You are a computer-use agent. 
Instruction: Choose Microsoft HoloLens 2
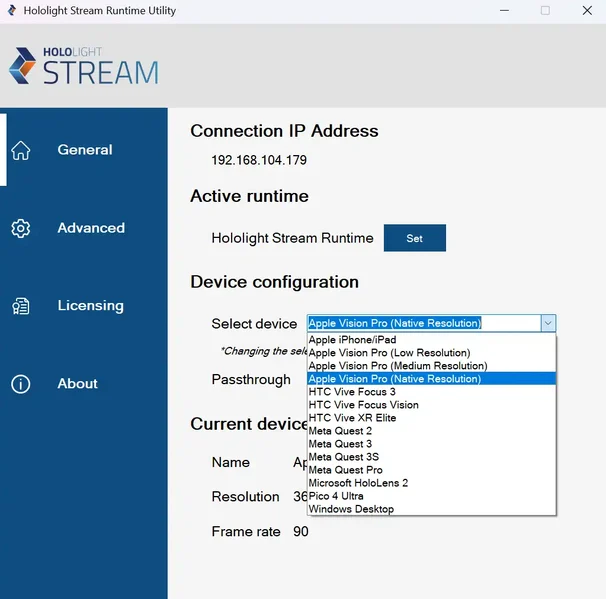click(431, 483)
